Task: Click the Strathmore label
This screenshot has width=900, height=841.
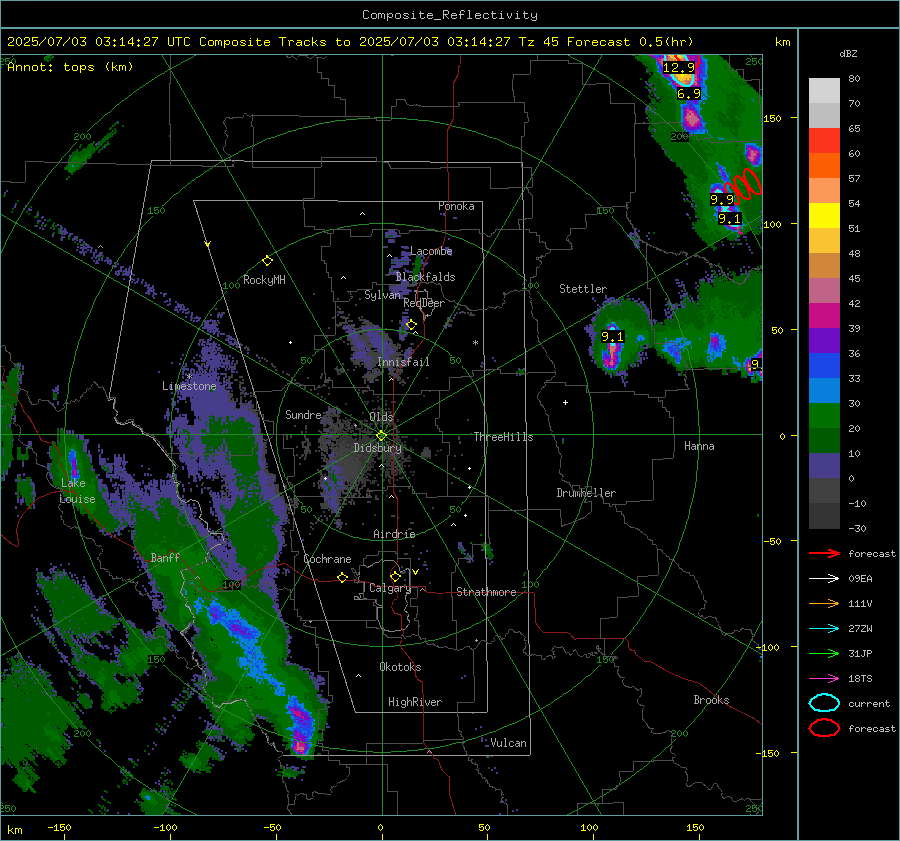Action: tap(487, 592)
